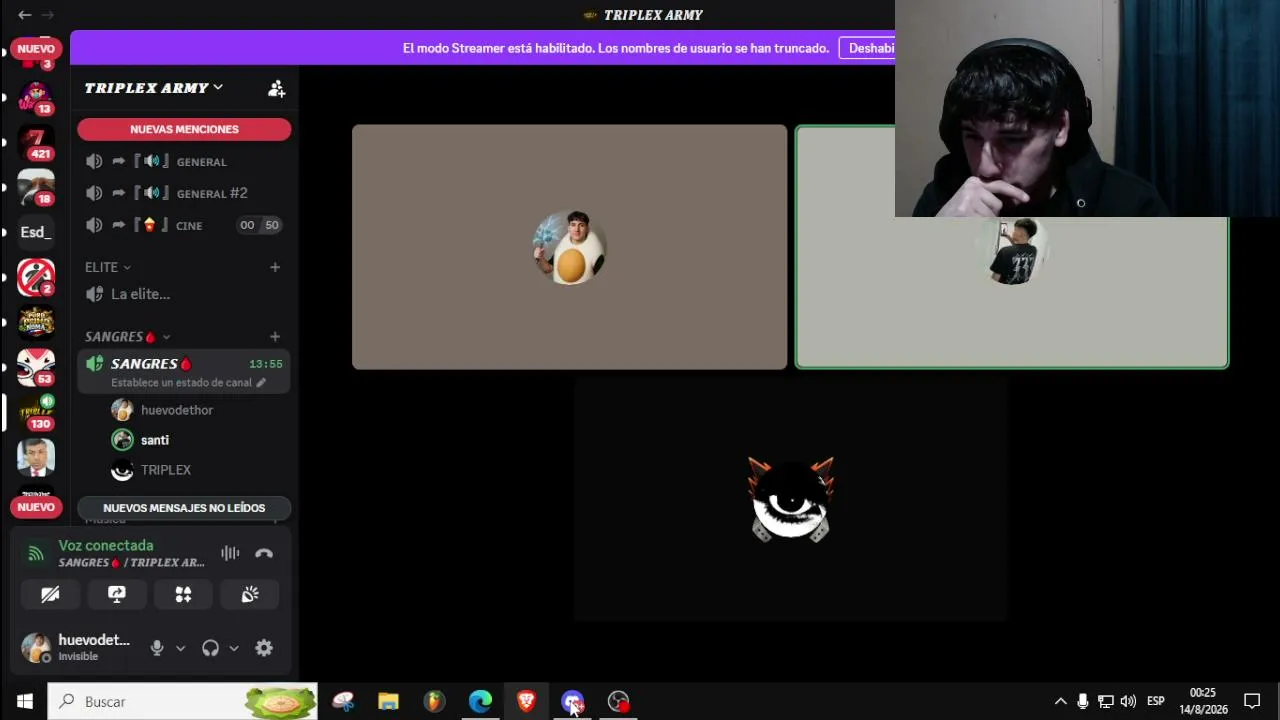Select the SANGRES voice channel
This screenshot has width=1280, height=720.
pyautogui.click(x=184, y=372)
